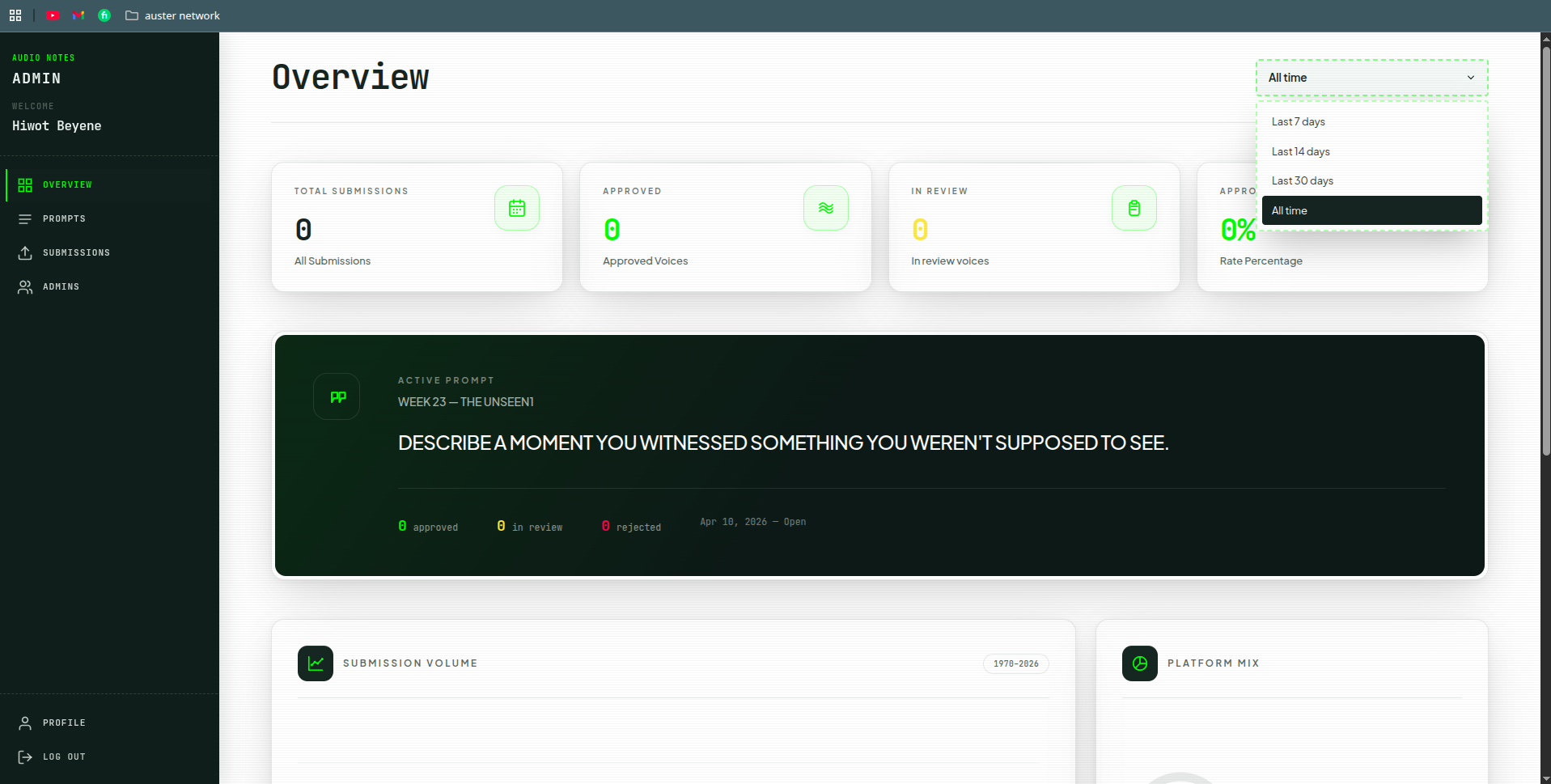Image resolution: width=1551 pixels, height=784 pixels.
Task: Click the calendar icon on Total Submissions card
Action: 517,208
